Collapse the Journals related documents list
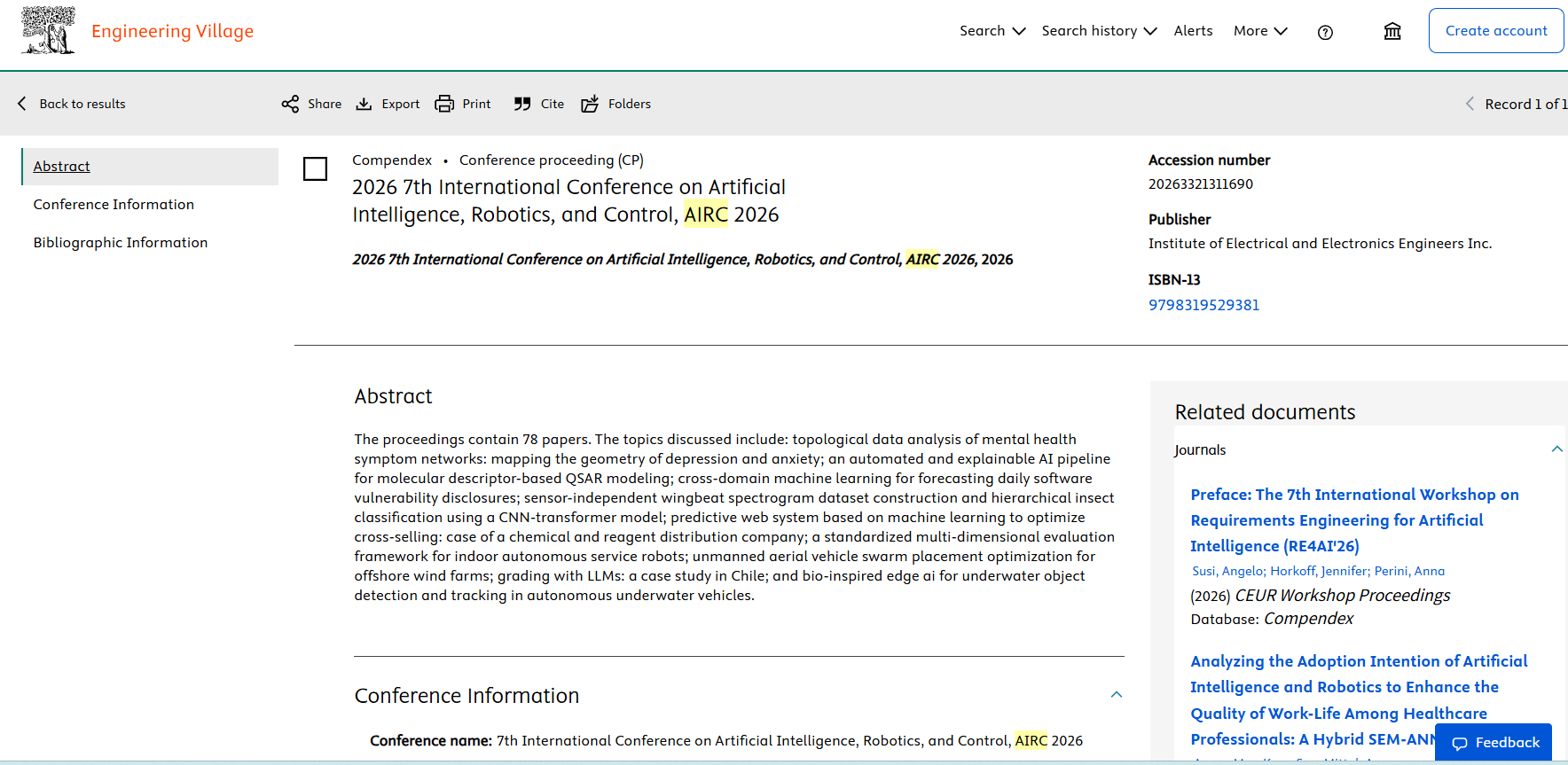Image resolution: width=1568 pixels, height=765 pixels. pos(1556,449)
